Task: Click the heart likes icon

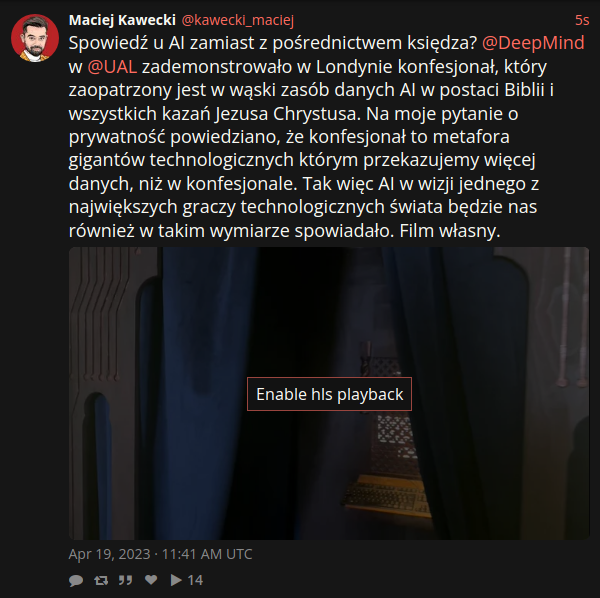Action: click(x=151, y=580)
